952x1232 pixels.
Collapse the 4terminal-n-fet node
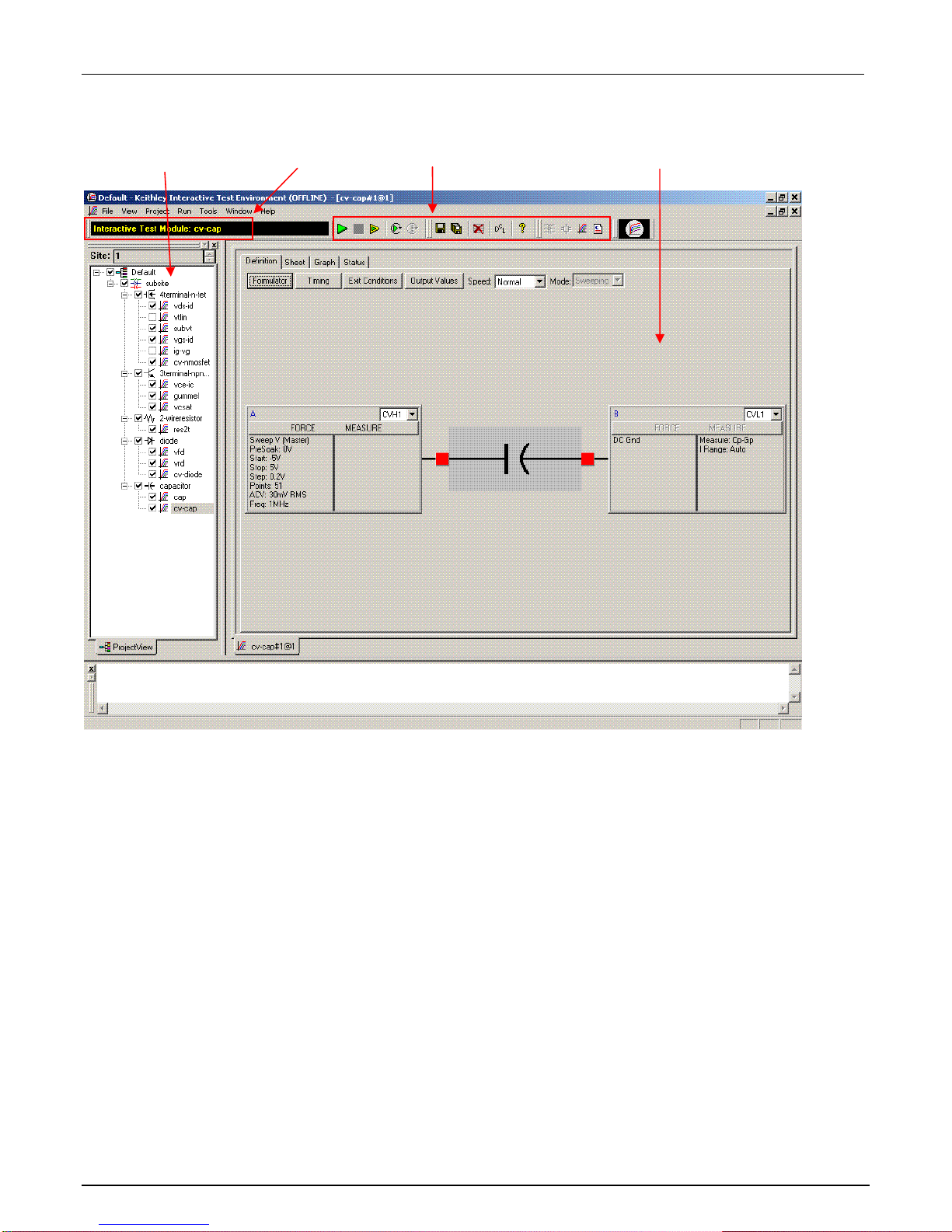pyautogui.click(x=124, y=295)
